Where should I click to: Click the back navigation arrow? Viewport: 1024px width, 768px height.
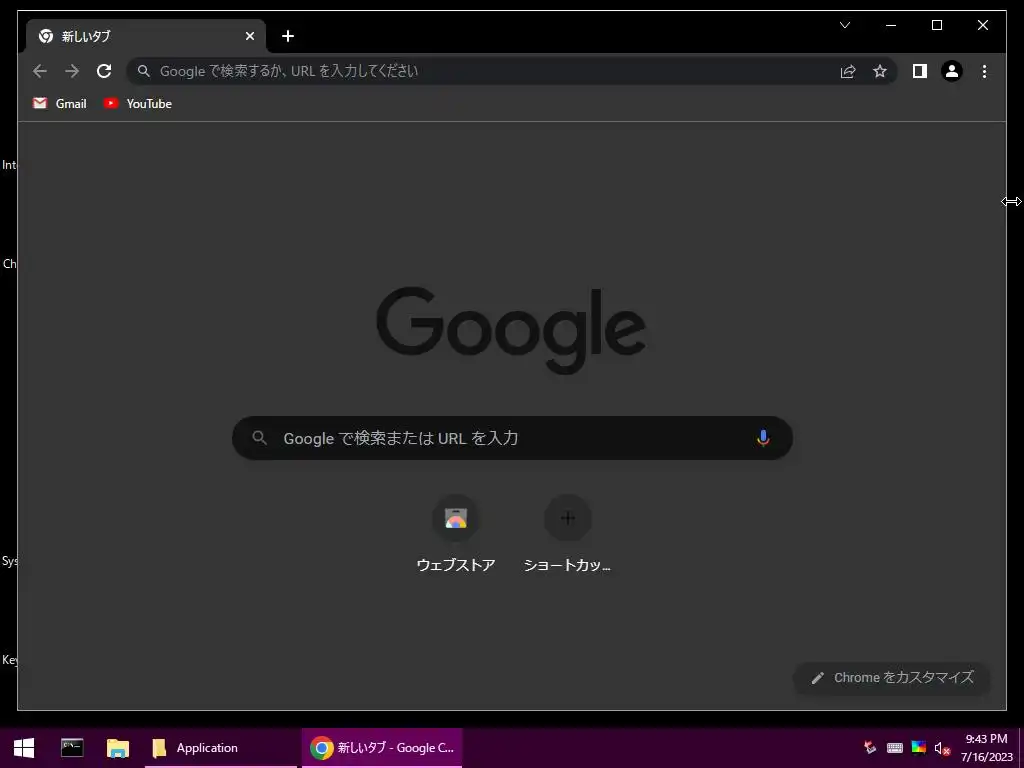(40, 71)
